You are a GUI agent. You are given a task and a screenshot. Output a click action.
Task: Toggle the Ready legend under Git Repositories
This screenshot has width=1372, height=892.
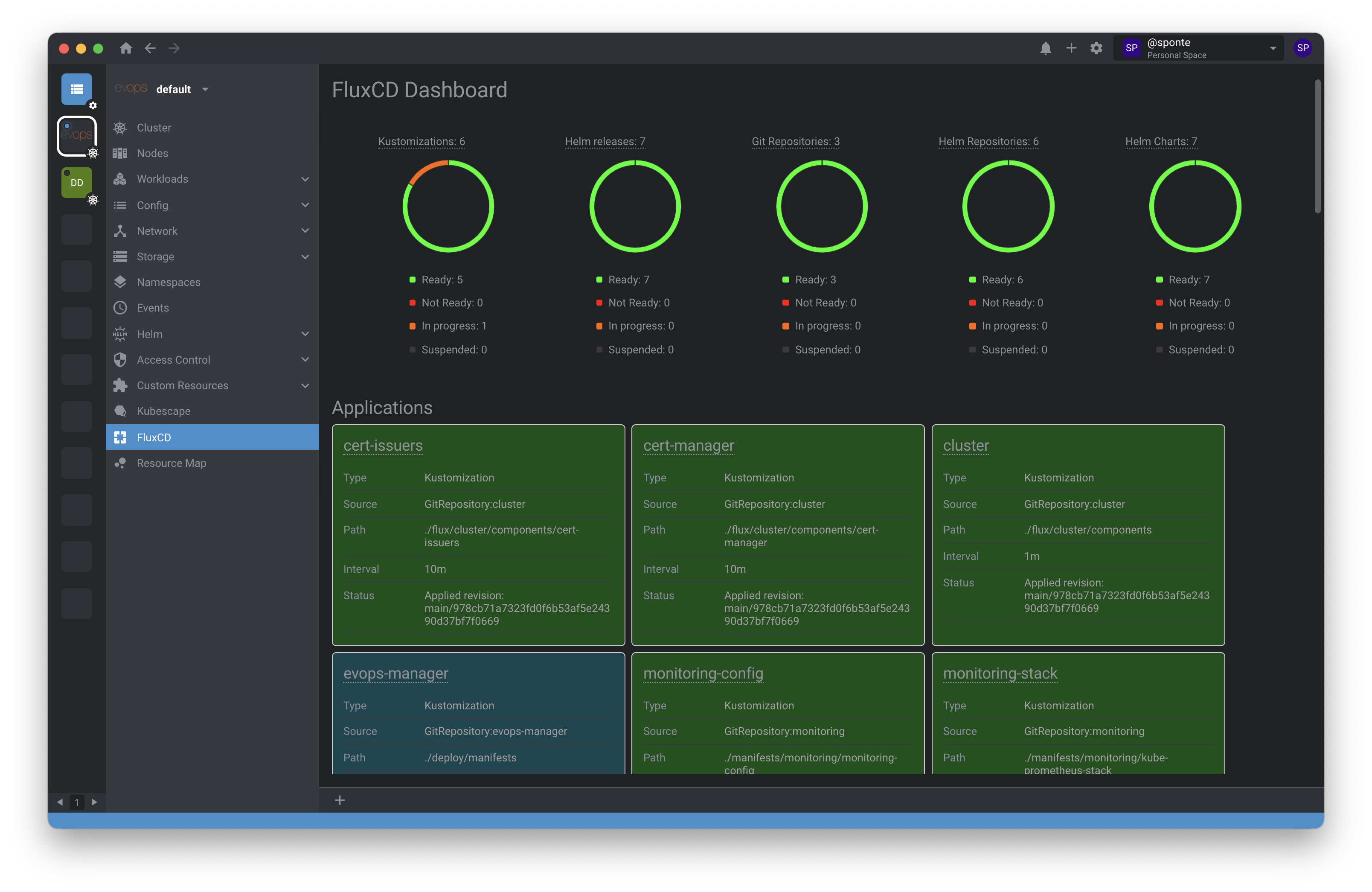coord(814,280)
